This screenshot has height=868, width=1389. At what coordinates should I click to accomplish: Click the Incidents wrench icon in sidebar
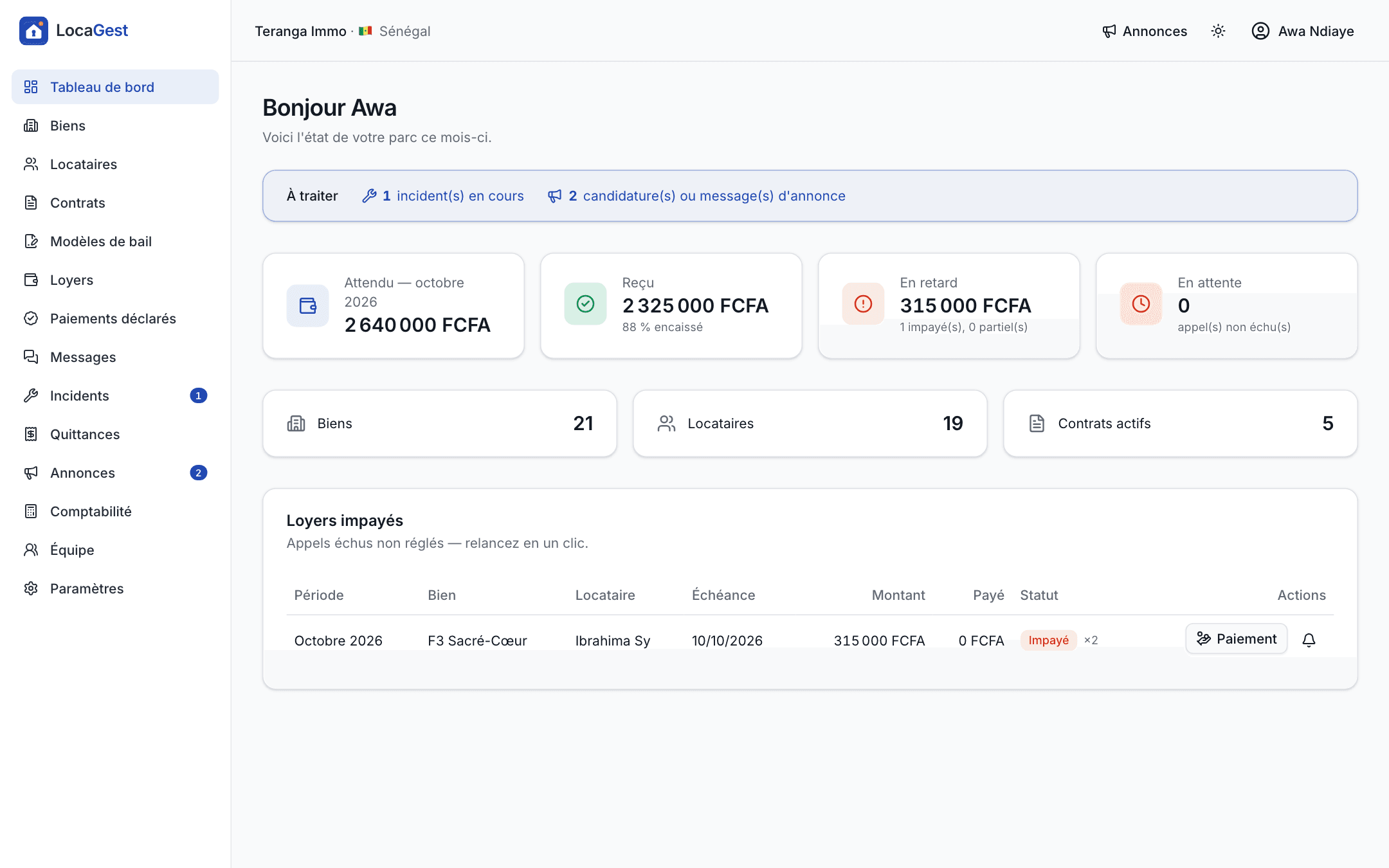click(x=31, y=395)
